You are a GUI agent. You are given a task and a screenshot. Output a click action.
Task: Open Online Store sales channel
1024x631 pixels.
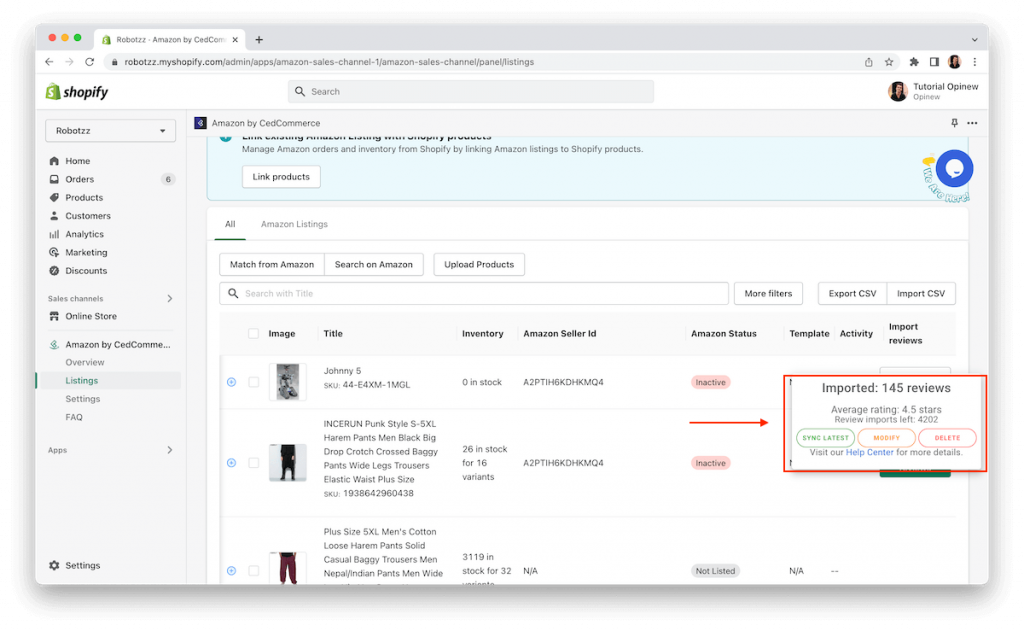pyautogui.click(x=91, y=316)
